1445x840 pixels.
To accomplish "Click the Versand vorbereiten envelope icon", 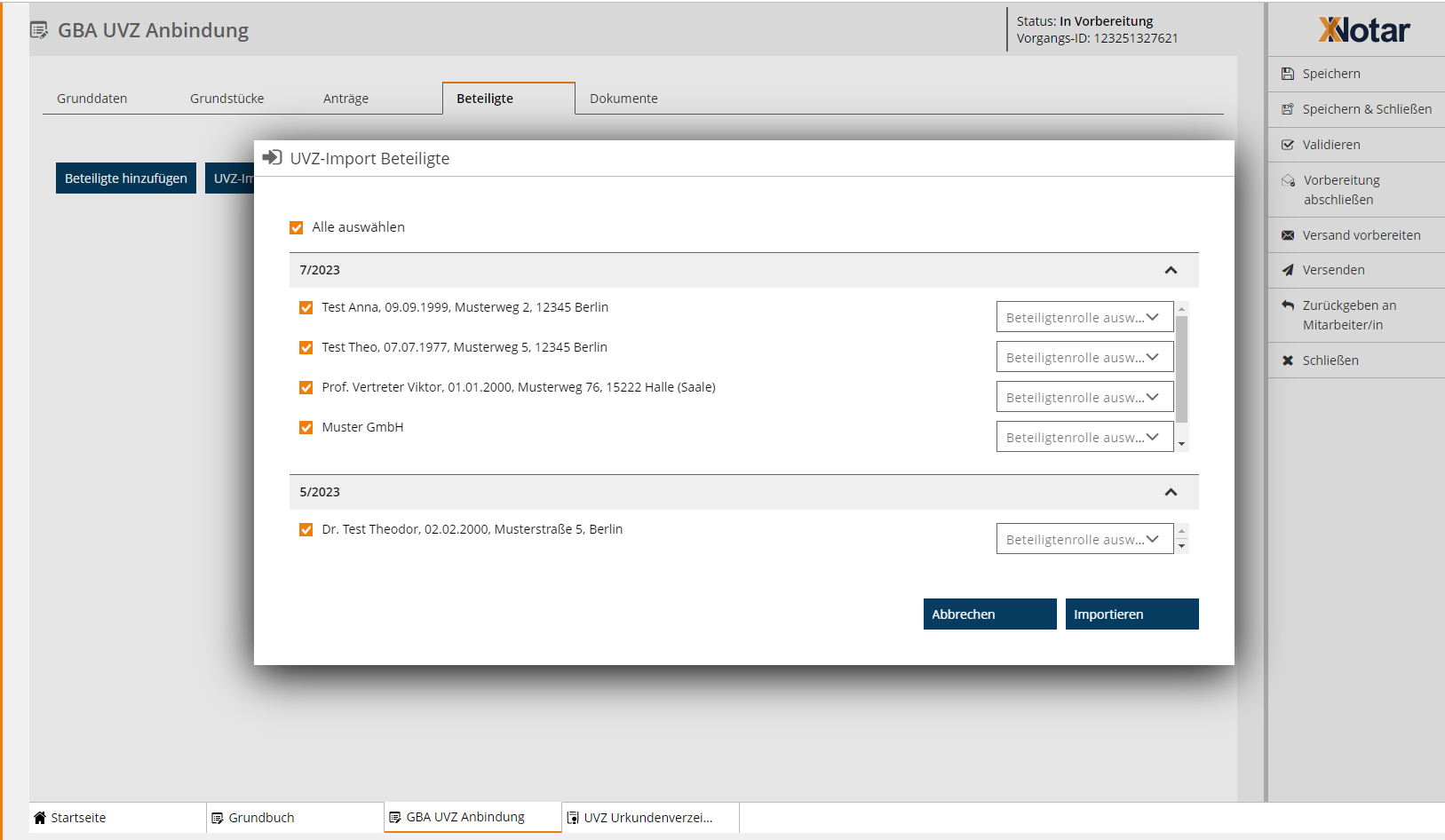I will [x=1288, y=235].
